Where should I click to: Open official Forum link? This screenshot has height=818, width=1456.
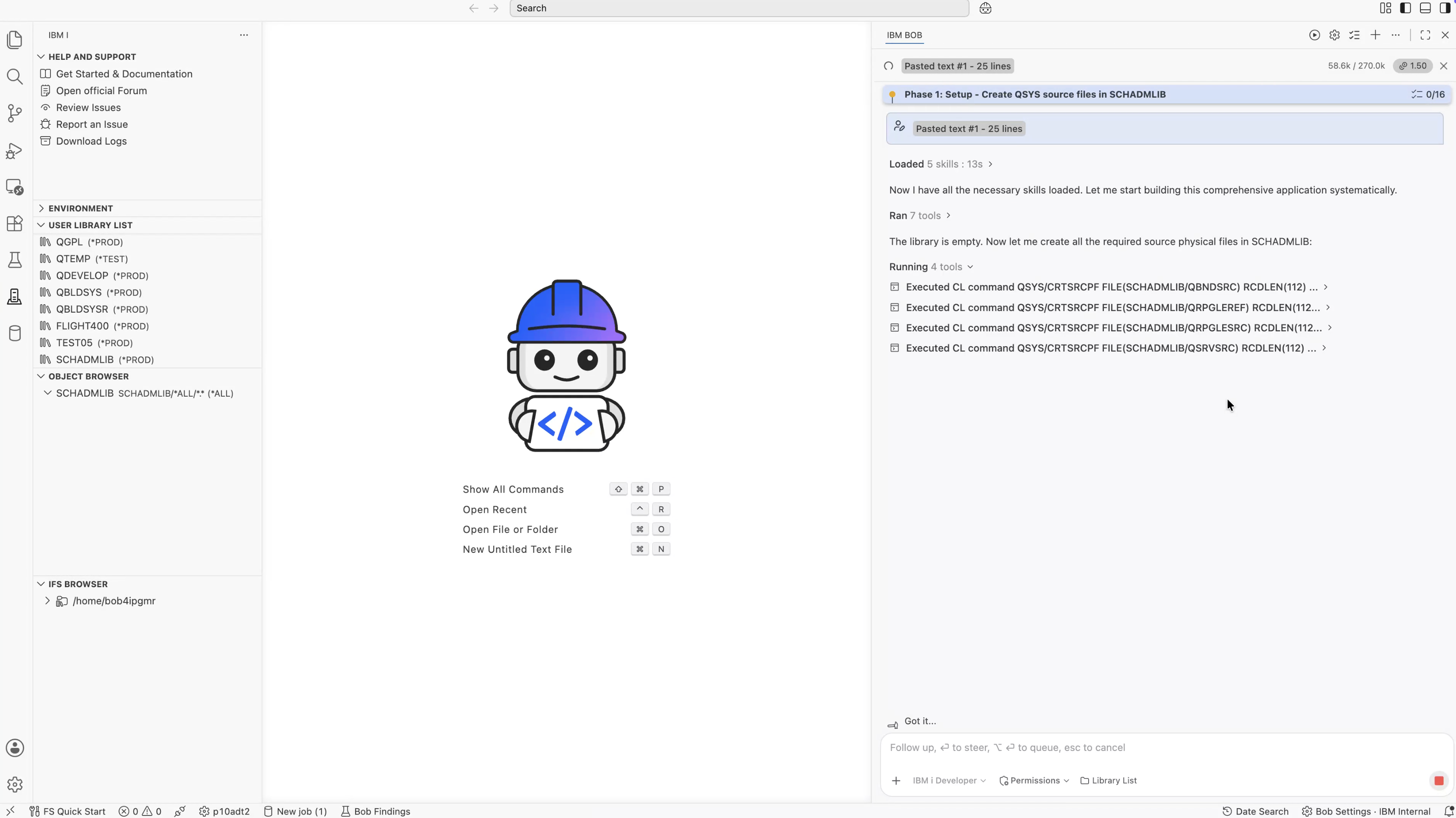101,91
